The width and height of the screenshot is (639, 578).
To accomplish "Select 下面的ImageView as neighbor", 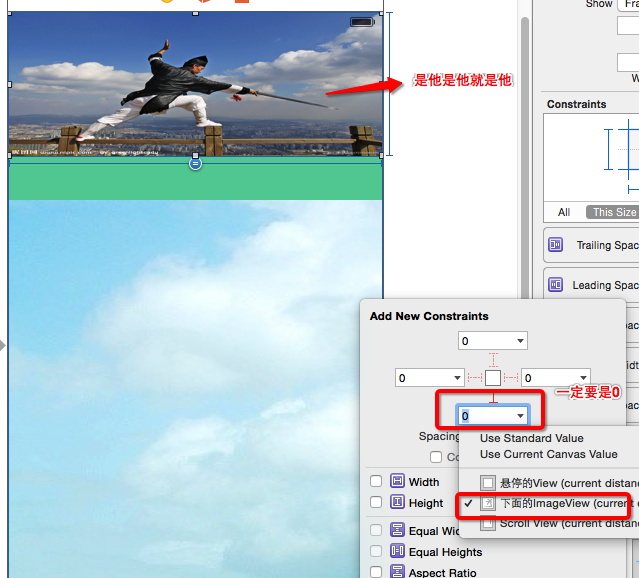I will (549, 503).
